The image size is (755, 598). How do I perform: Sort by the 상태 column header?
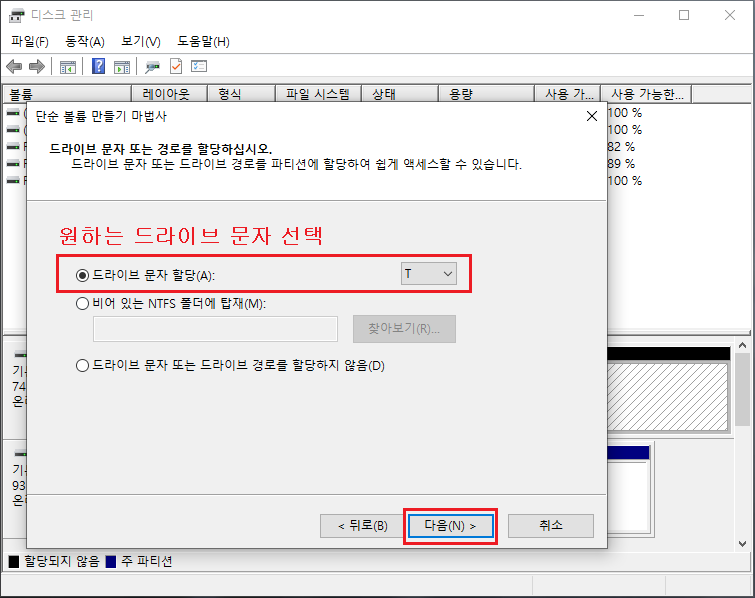400,94
